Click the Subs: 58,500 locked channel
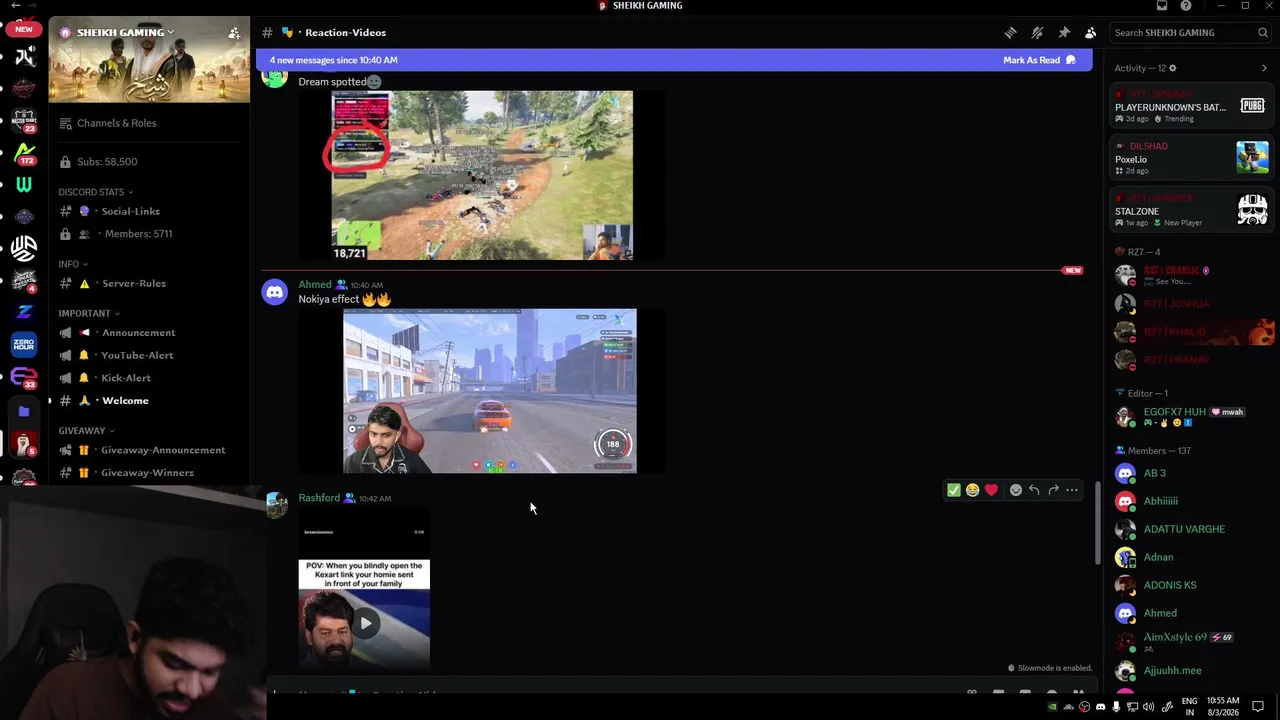This screenshot has height=720, width=1280. coord(149,162)
